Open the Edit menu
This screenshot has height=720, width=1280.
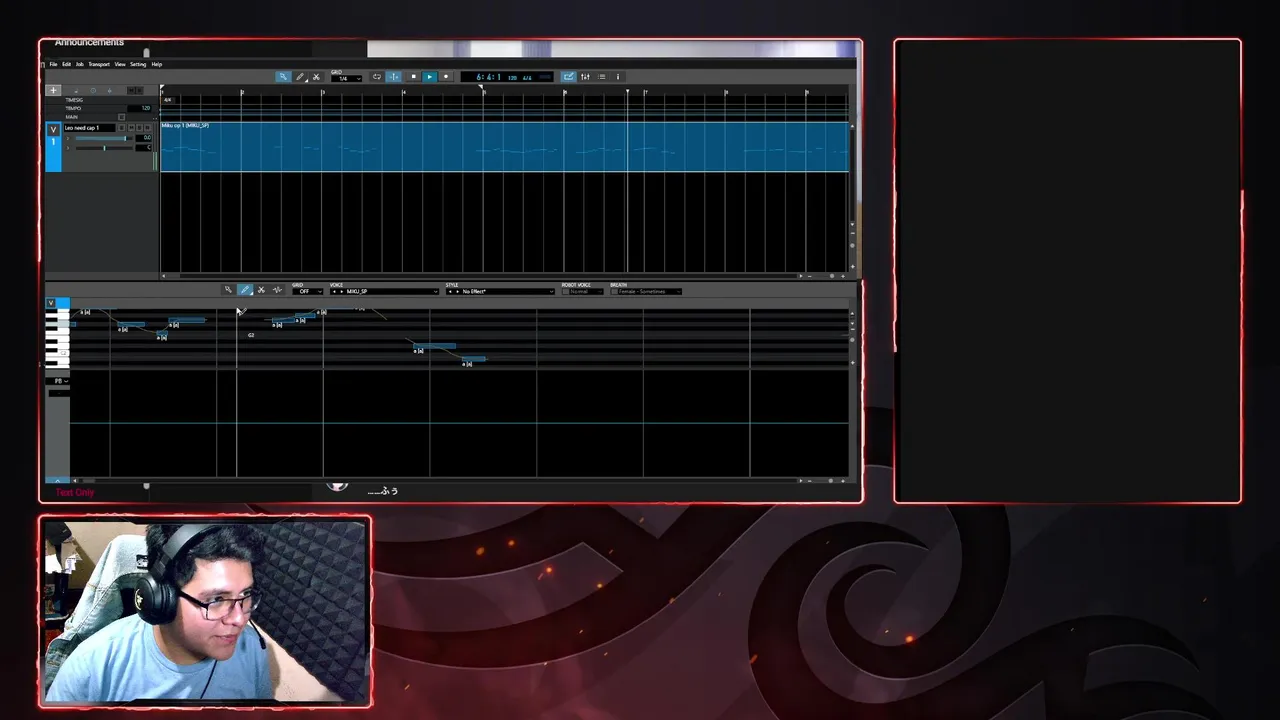pyautogui.click(x=66, y=64)
